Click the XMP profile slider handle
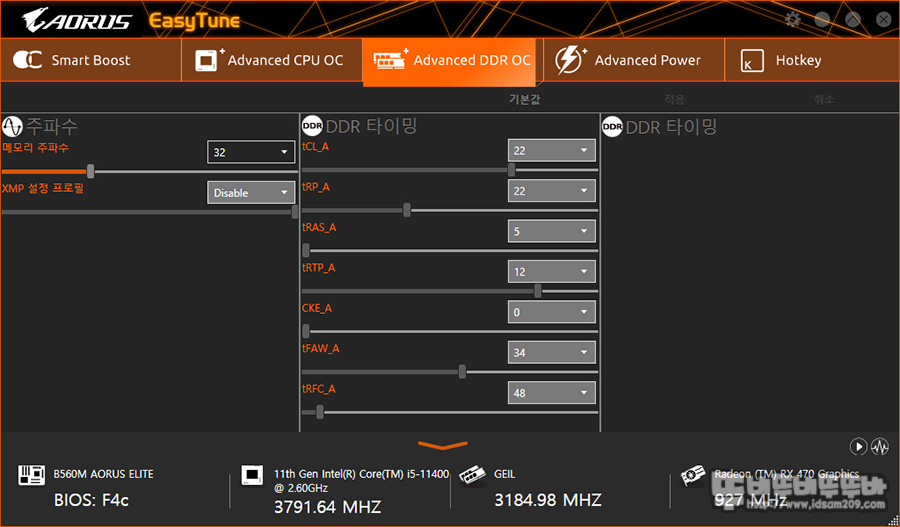 pyautogui.click(x=295, y=212)
